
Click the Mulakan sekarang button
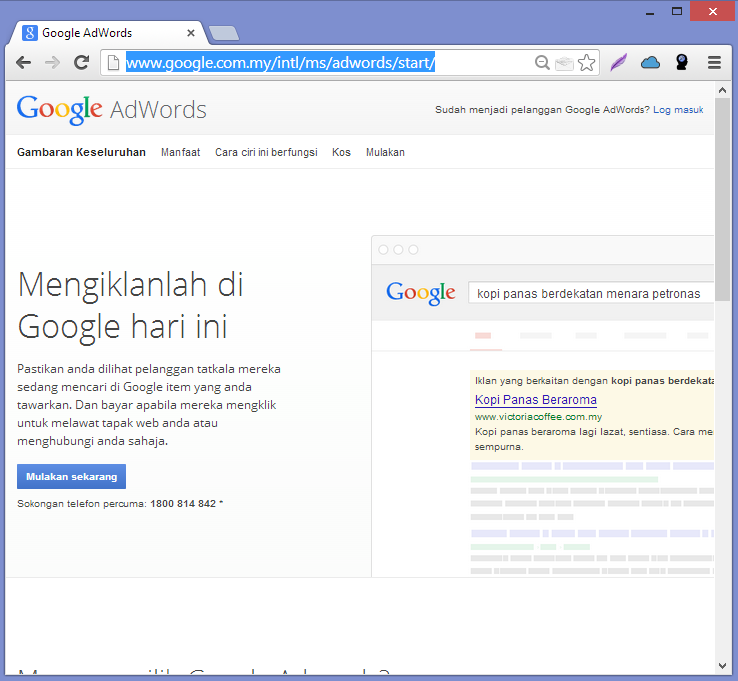point(72,476)
